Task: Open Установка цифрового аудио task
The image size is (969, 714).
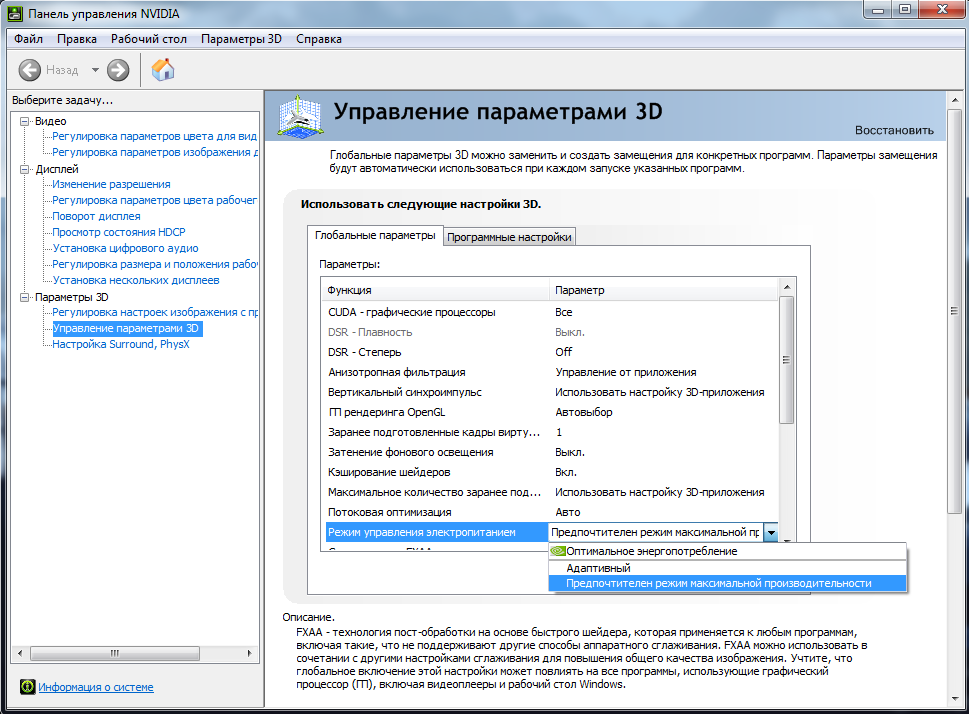Action: (125, 249)
